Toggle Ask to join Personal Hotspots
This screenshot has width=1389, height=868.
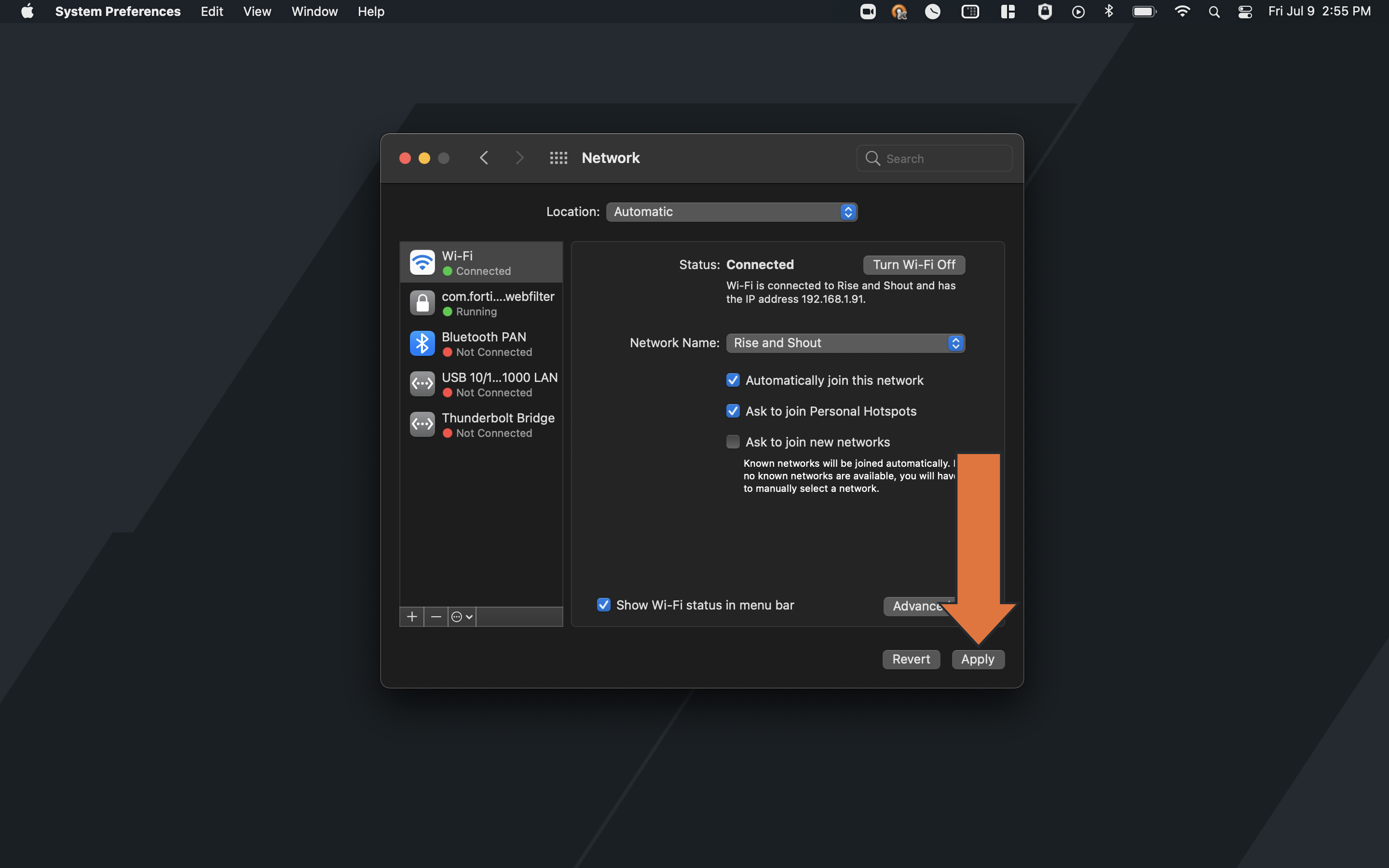coord(733,411)
